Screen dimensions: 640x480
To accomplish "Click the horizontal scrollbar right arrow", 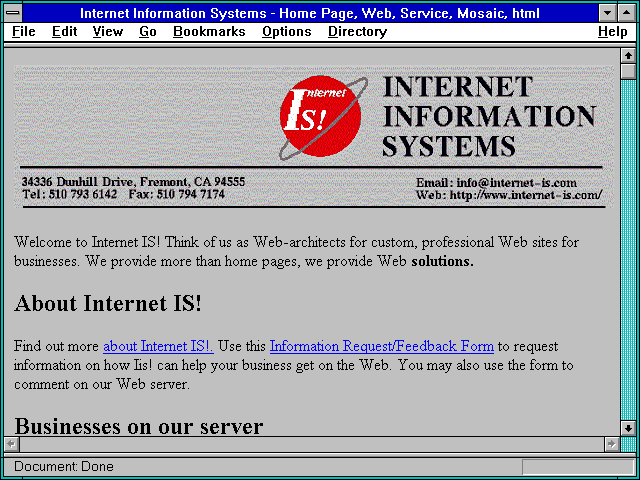I will (611, 444).
